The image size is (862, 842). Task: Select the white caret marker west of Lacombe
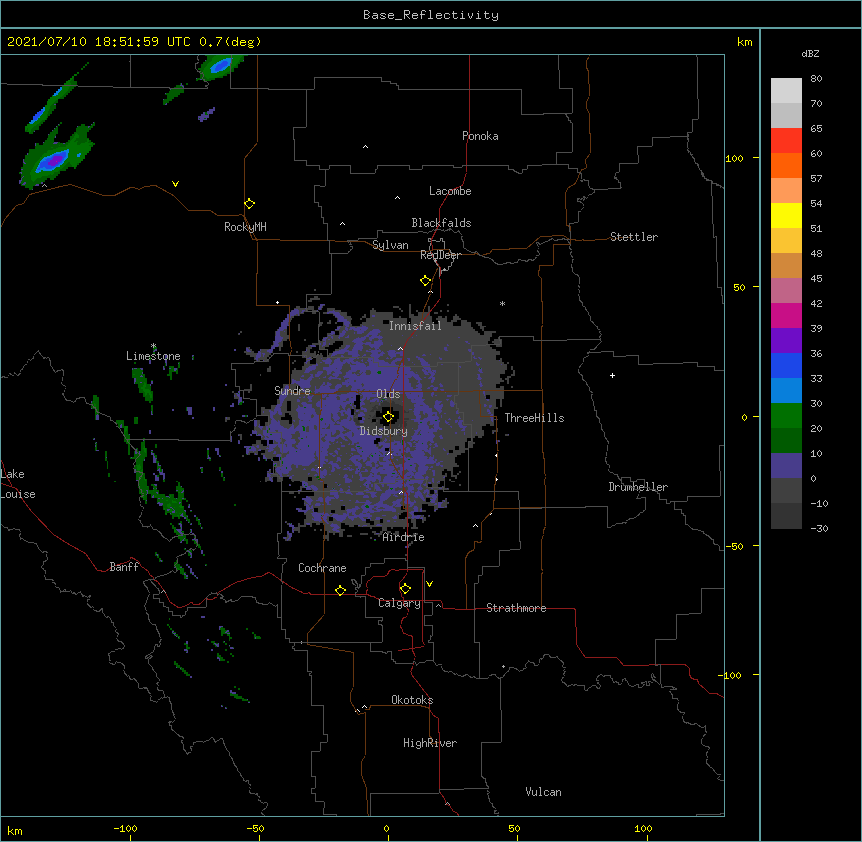[397, 198]
